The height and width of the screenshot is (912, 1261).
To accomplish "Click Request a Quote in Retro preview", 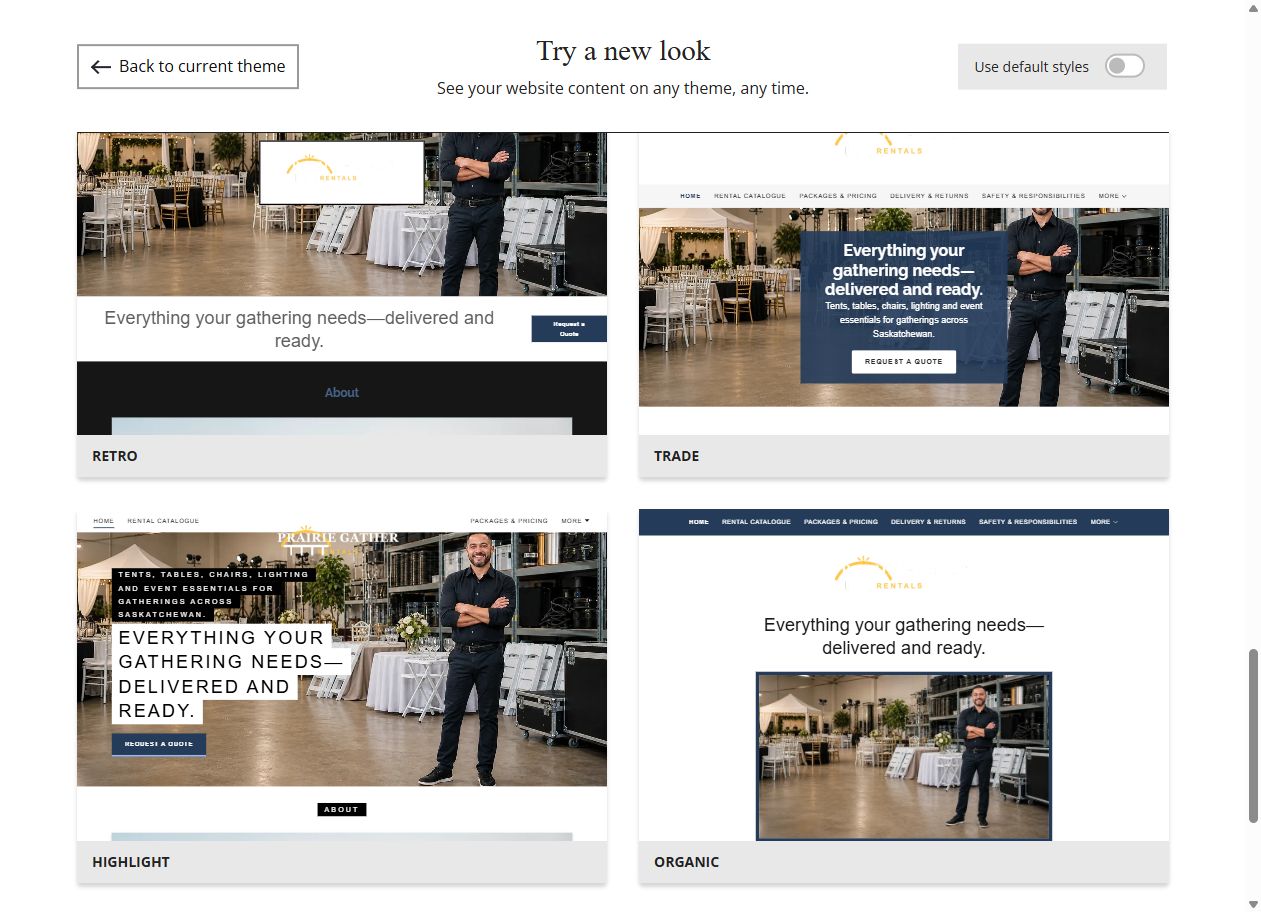I will coord(569,329).
